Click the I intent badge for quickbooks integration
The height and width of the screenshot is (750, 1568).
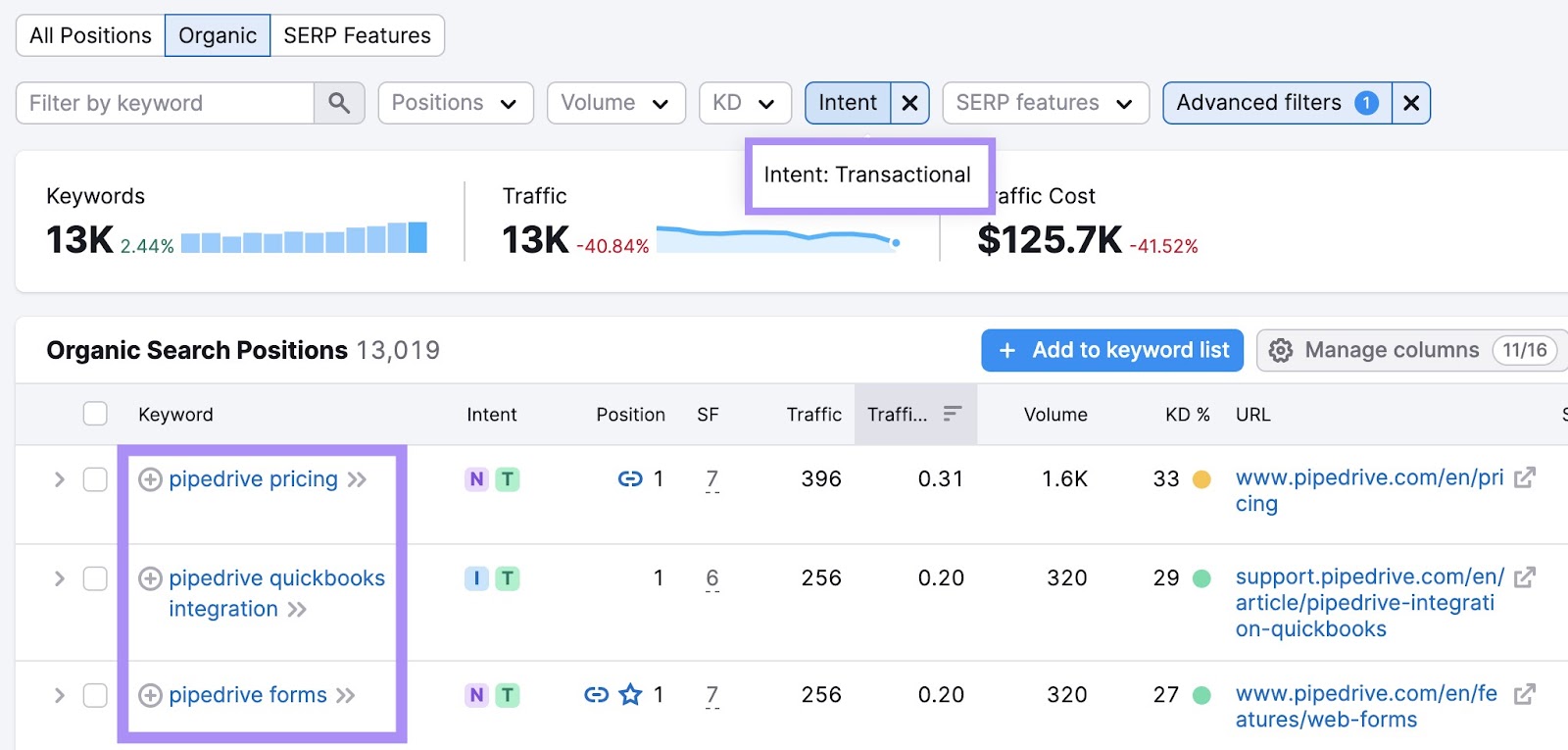click(476, 578)
